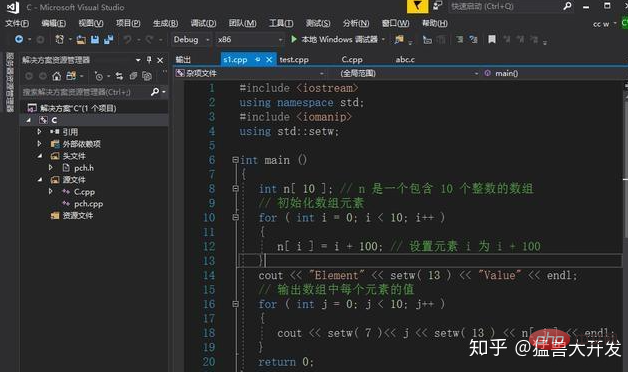
Task: Toggle the pin on s1.cpp tab
Action: pos(258,59)
